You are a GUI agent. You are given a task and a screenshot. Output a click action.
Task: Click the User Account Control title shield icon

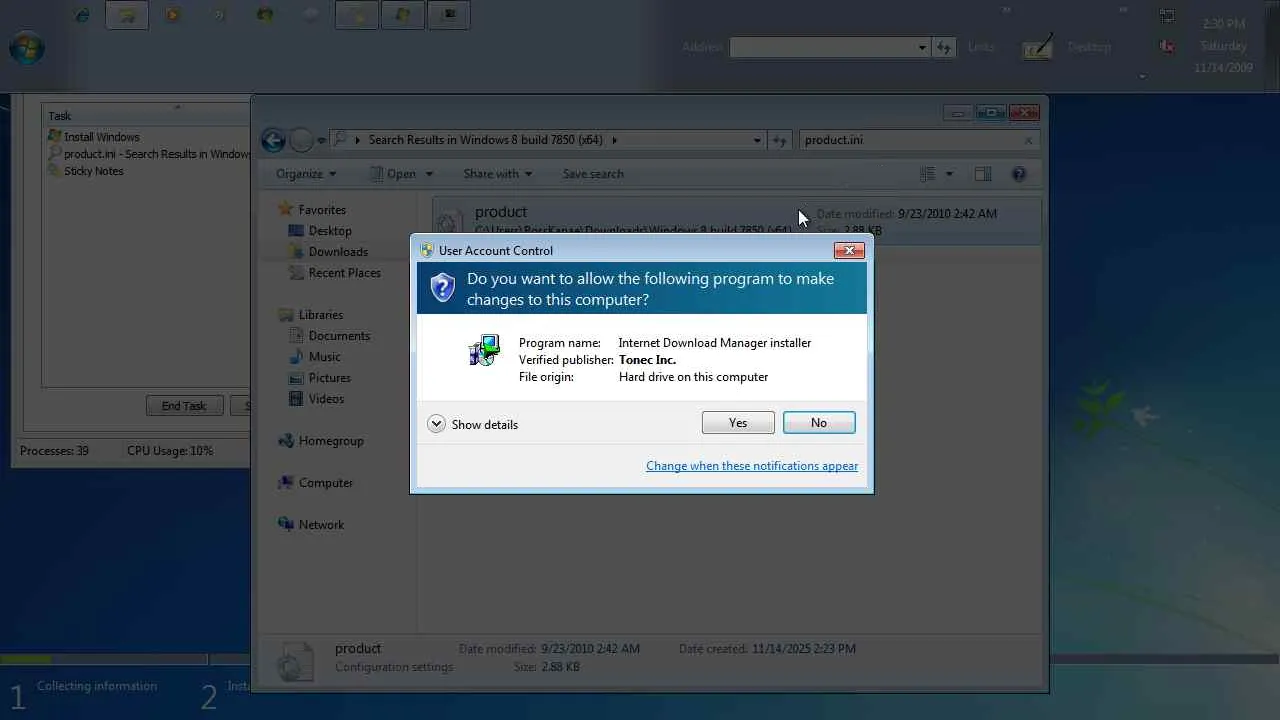coord(427,250)
